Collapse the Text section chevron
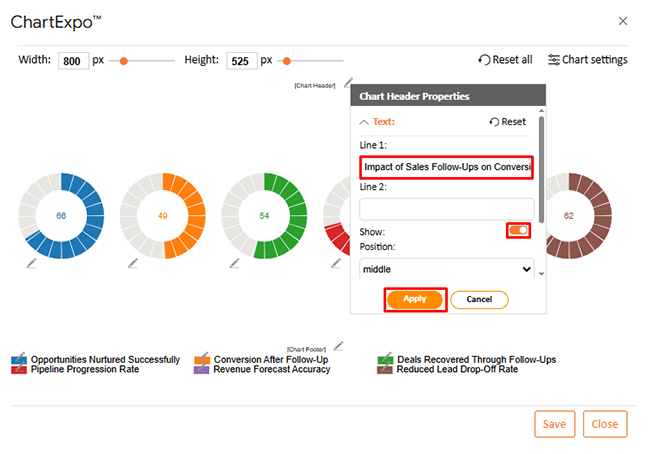The height and width of the screenshot is (454, 650). click(363, 121)
